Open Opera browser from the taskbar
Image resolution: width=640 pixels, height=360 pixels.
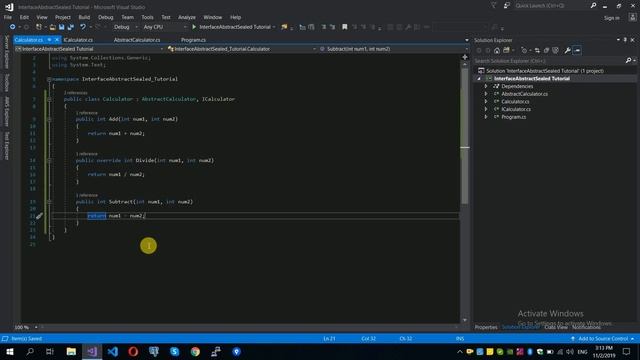coord(133,351)
